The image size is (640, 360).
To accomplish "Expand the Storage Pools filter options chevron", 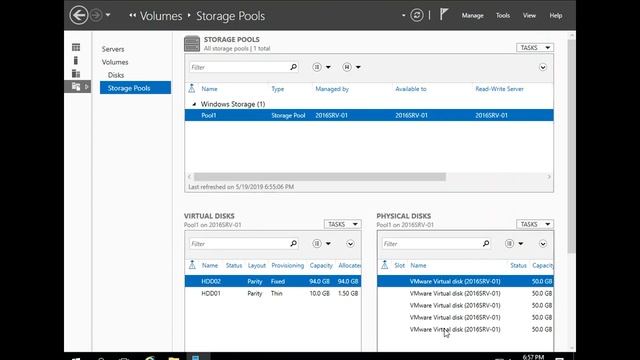I will click(542, 67).
